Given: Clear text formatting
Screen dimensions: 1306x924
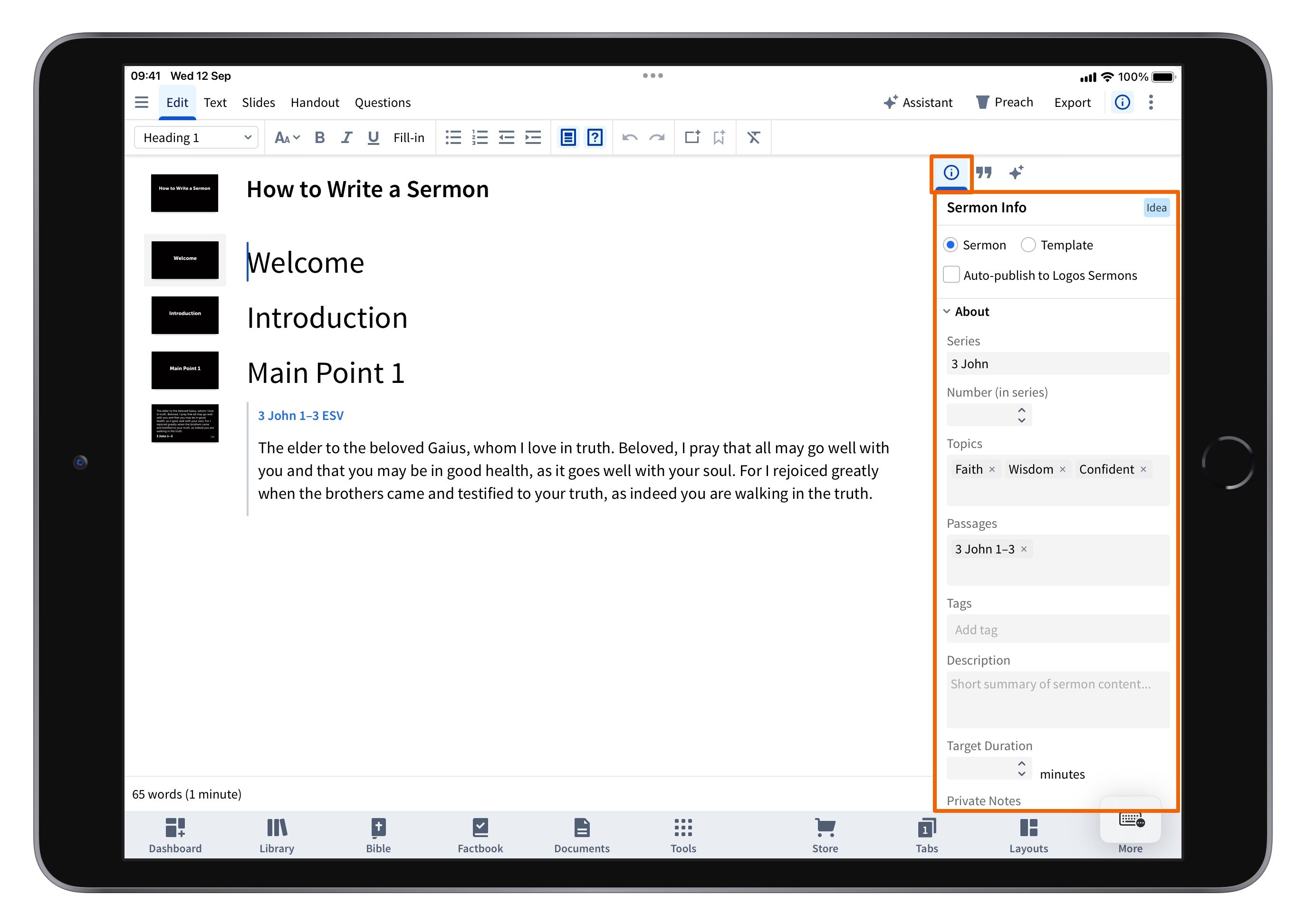Looking at the screenshot, I should [x=753, y=138].
